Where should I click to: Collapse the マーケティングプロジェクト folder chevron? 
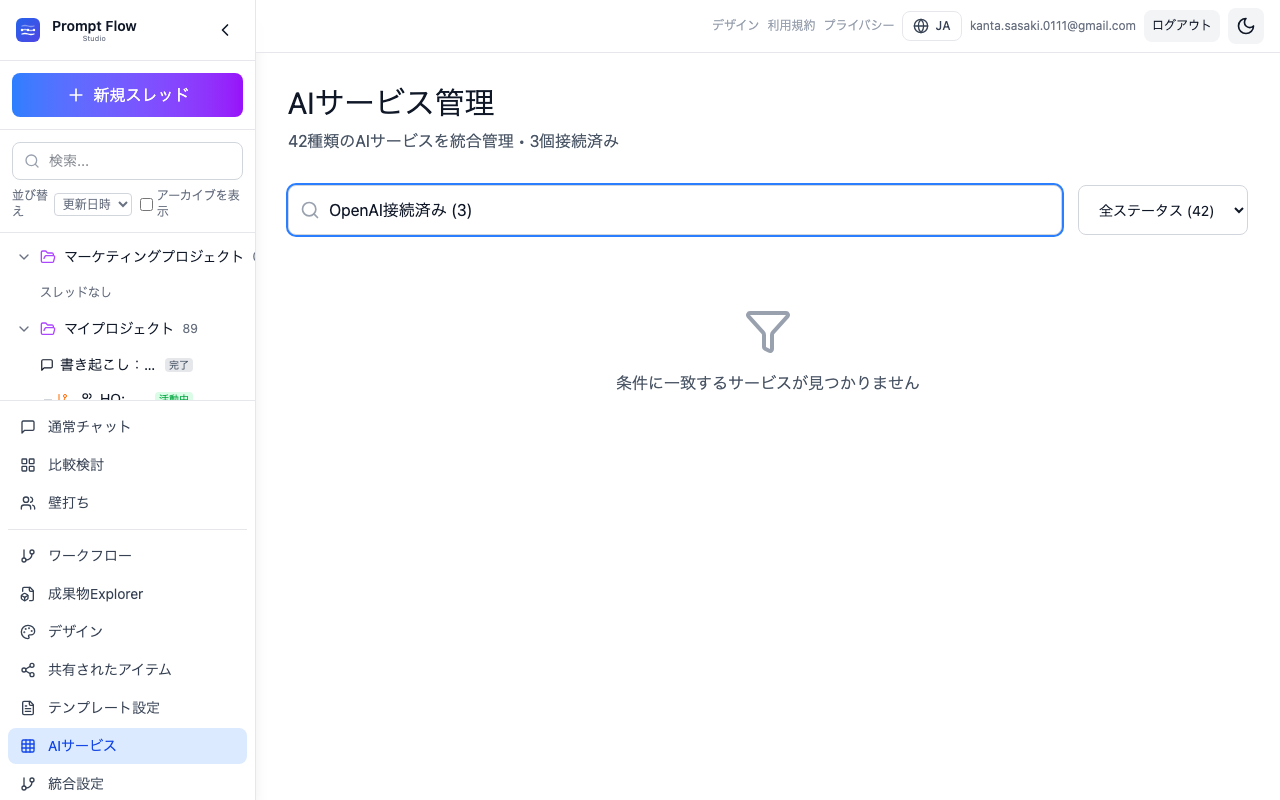coord(24,257)
